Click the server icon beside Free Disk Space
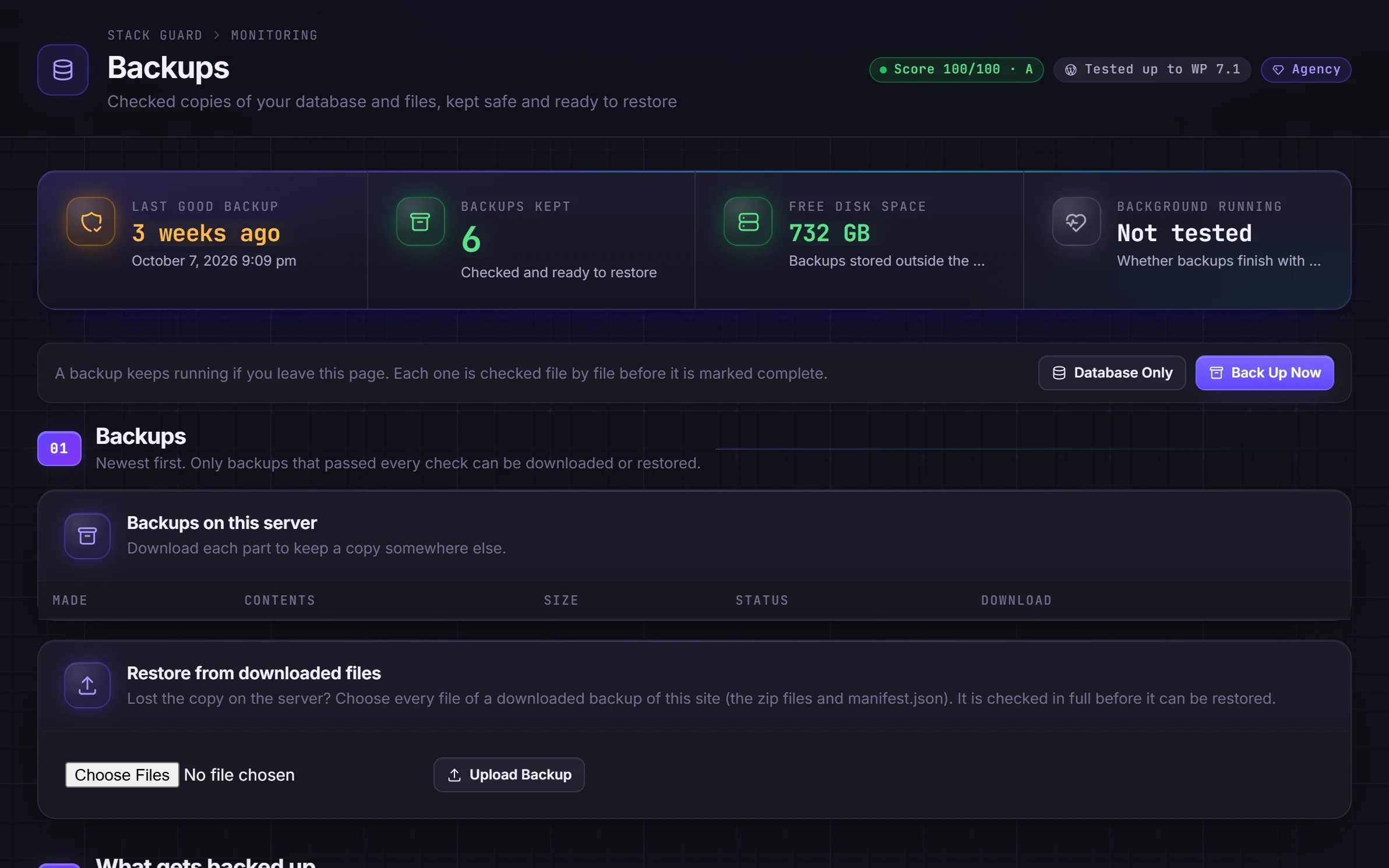This screenshot has height=868, width=1389. click(x=748, y=221)
